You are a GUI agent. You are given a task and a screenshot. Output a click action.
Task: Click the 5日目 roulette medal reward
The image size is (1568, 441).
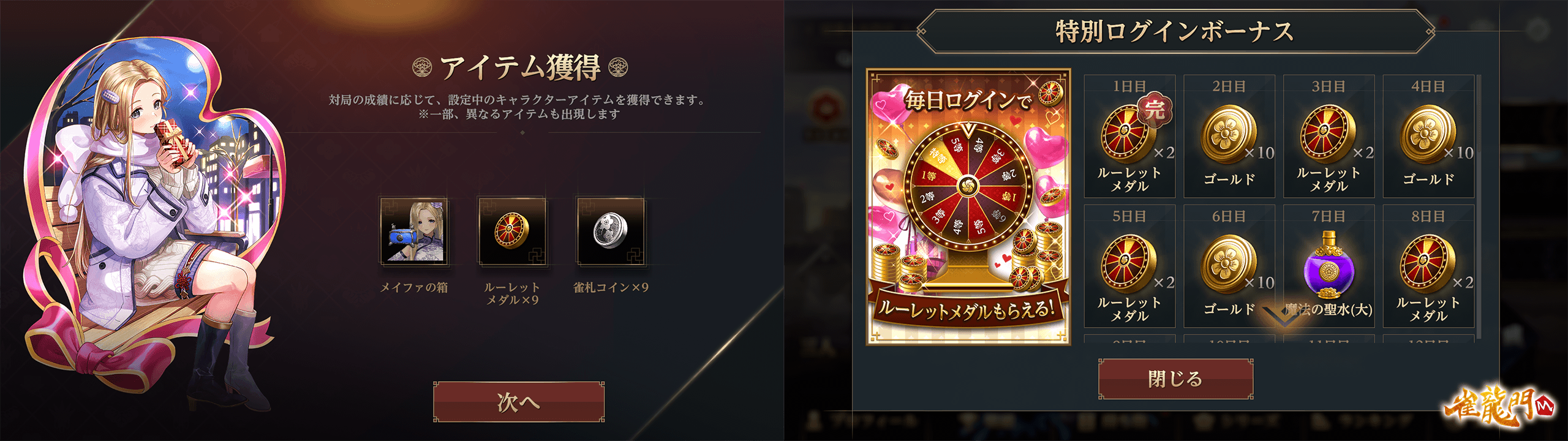coord(1129,266)
